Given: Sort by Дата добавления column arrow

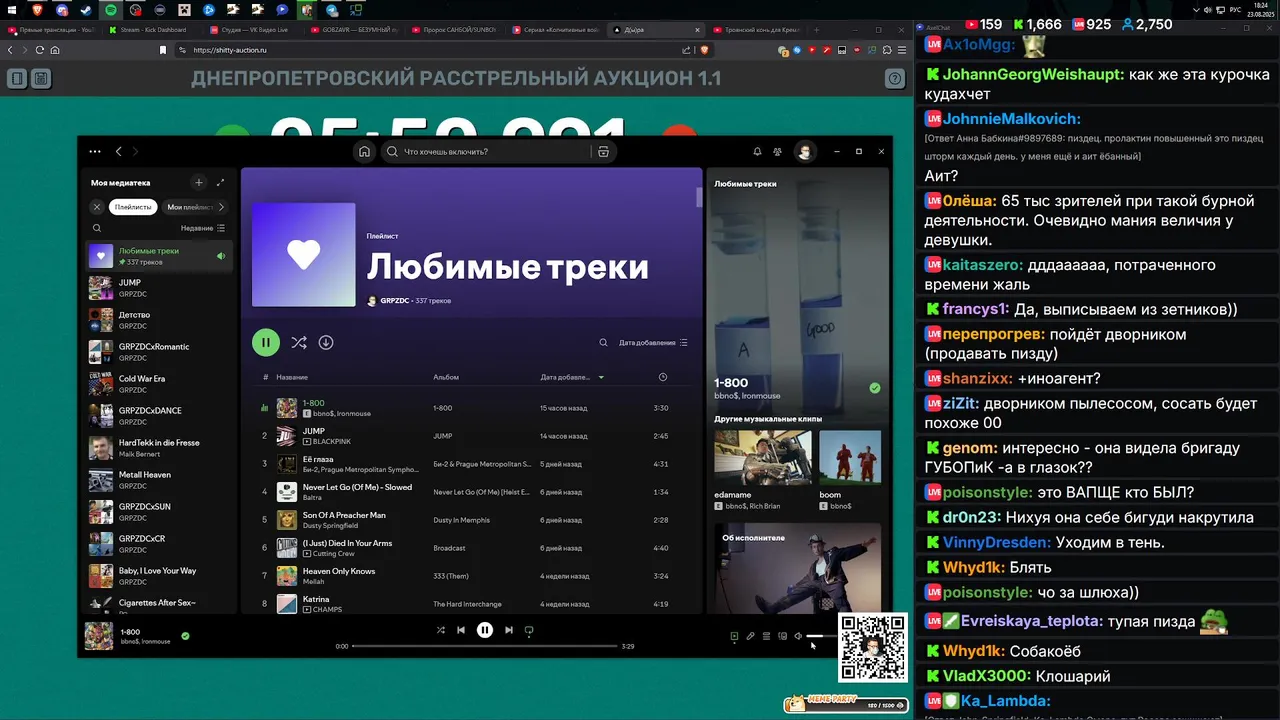Looking at the screenshot, I should [601, 377].
